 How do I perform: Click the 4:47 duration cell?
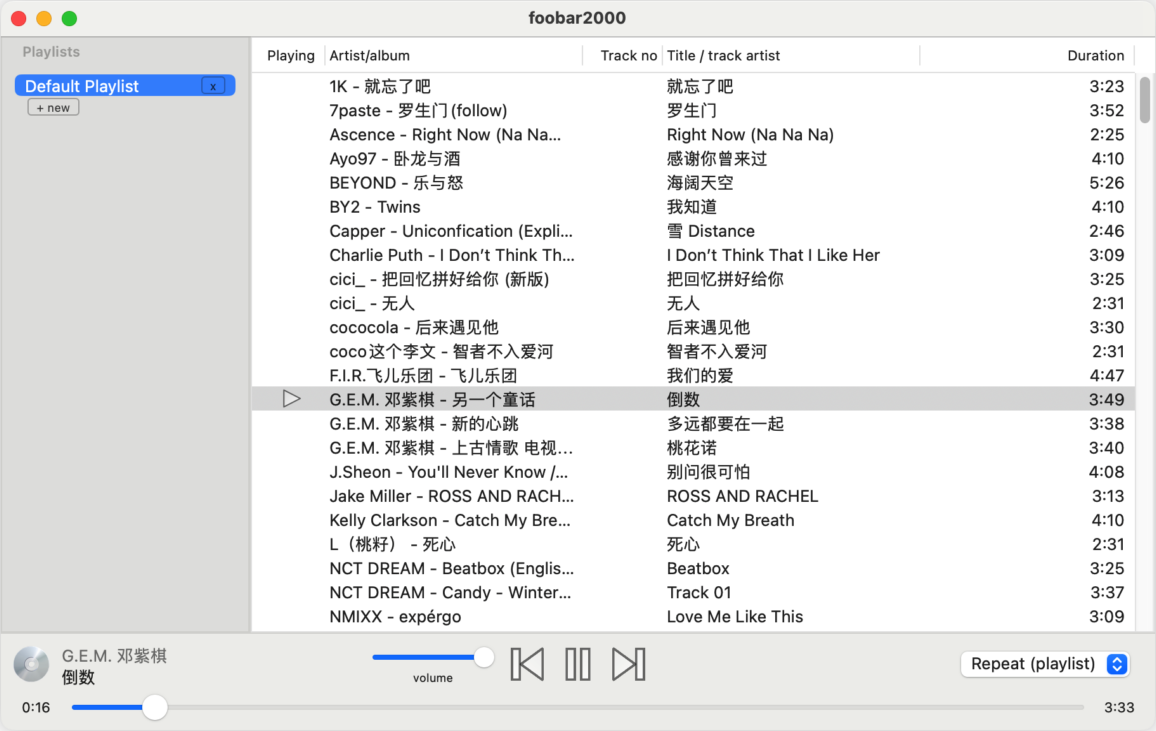pos(1107,376)
